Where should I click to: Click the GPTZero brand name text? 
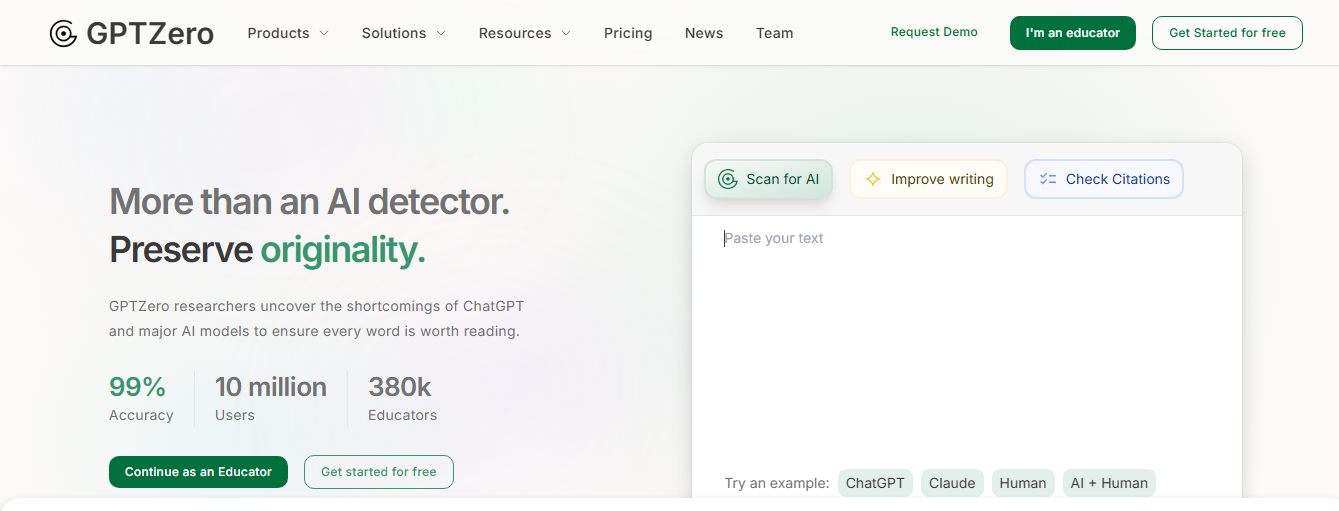point(150,34)
